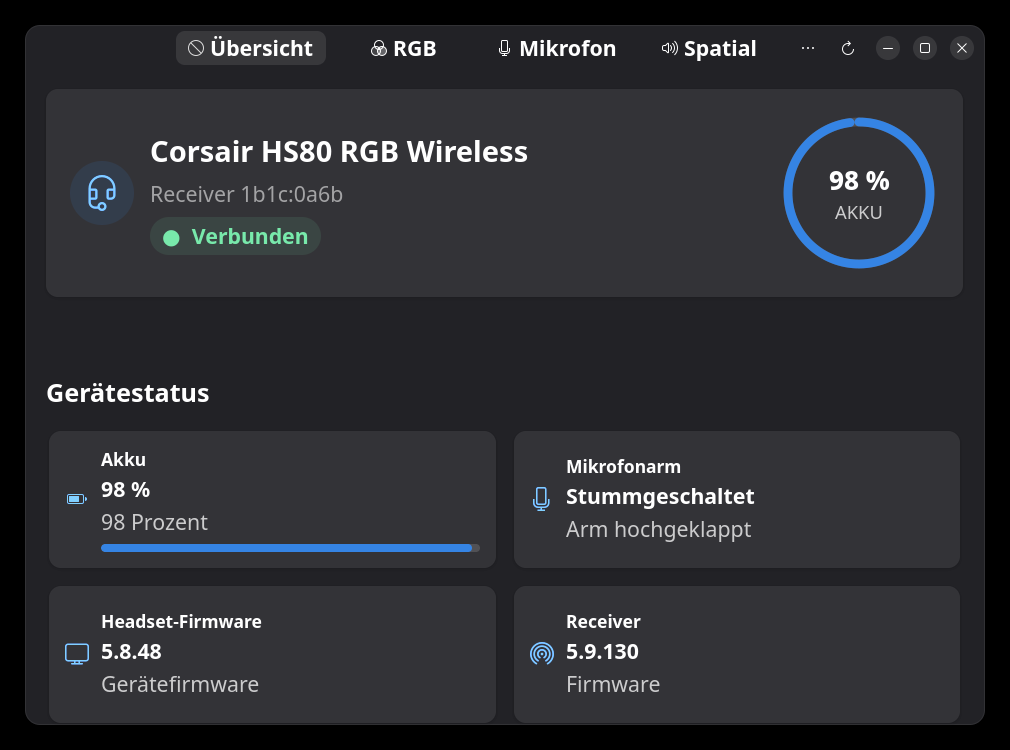Image resolution: width=1010 pixels, height=750 pixels.
Task: Click the wireless signal icon in Receiver card
Action: (542, 654)
